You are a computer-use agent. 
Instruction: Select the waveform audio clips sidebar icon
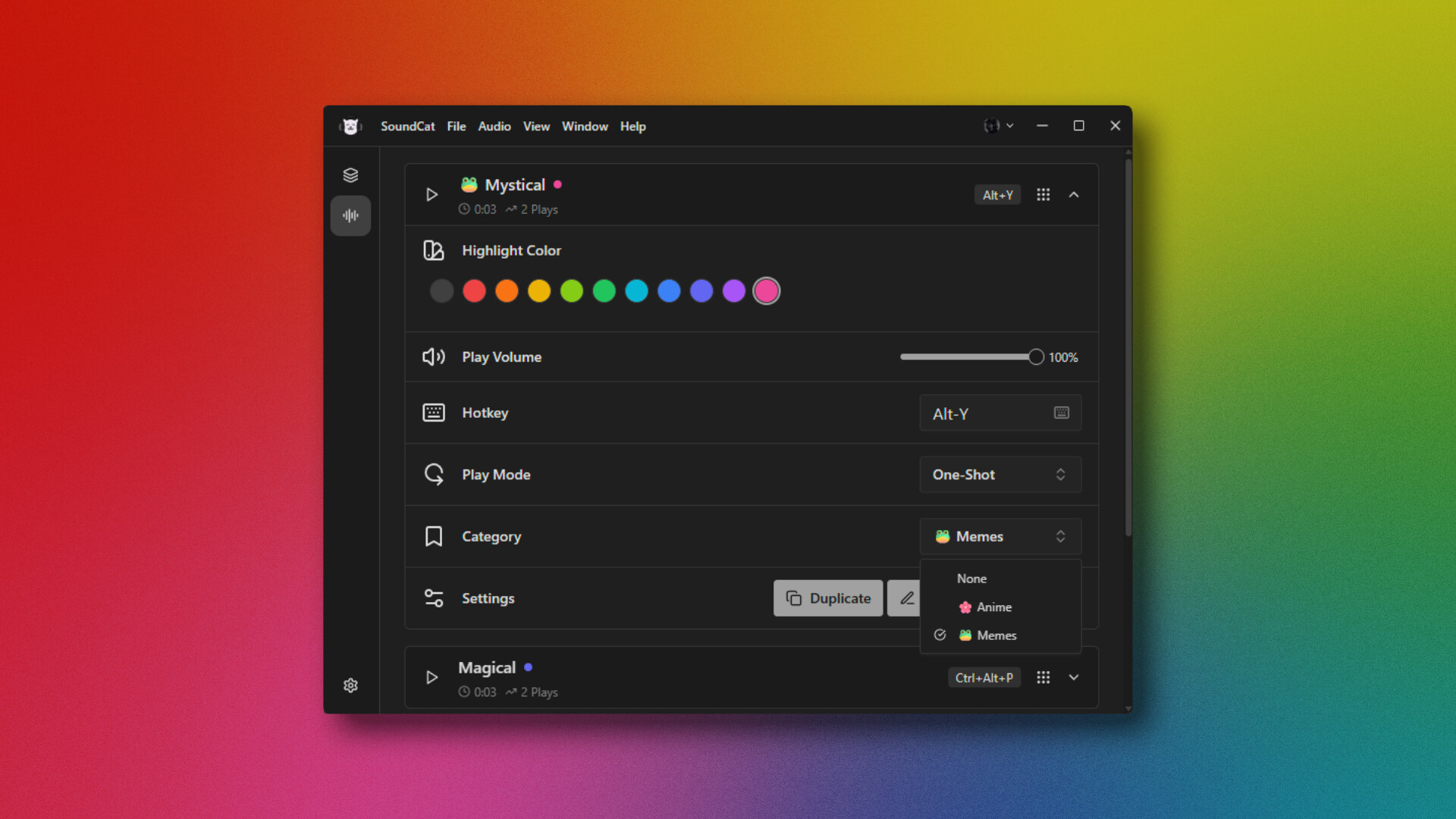tap(350, 215)
